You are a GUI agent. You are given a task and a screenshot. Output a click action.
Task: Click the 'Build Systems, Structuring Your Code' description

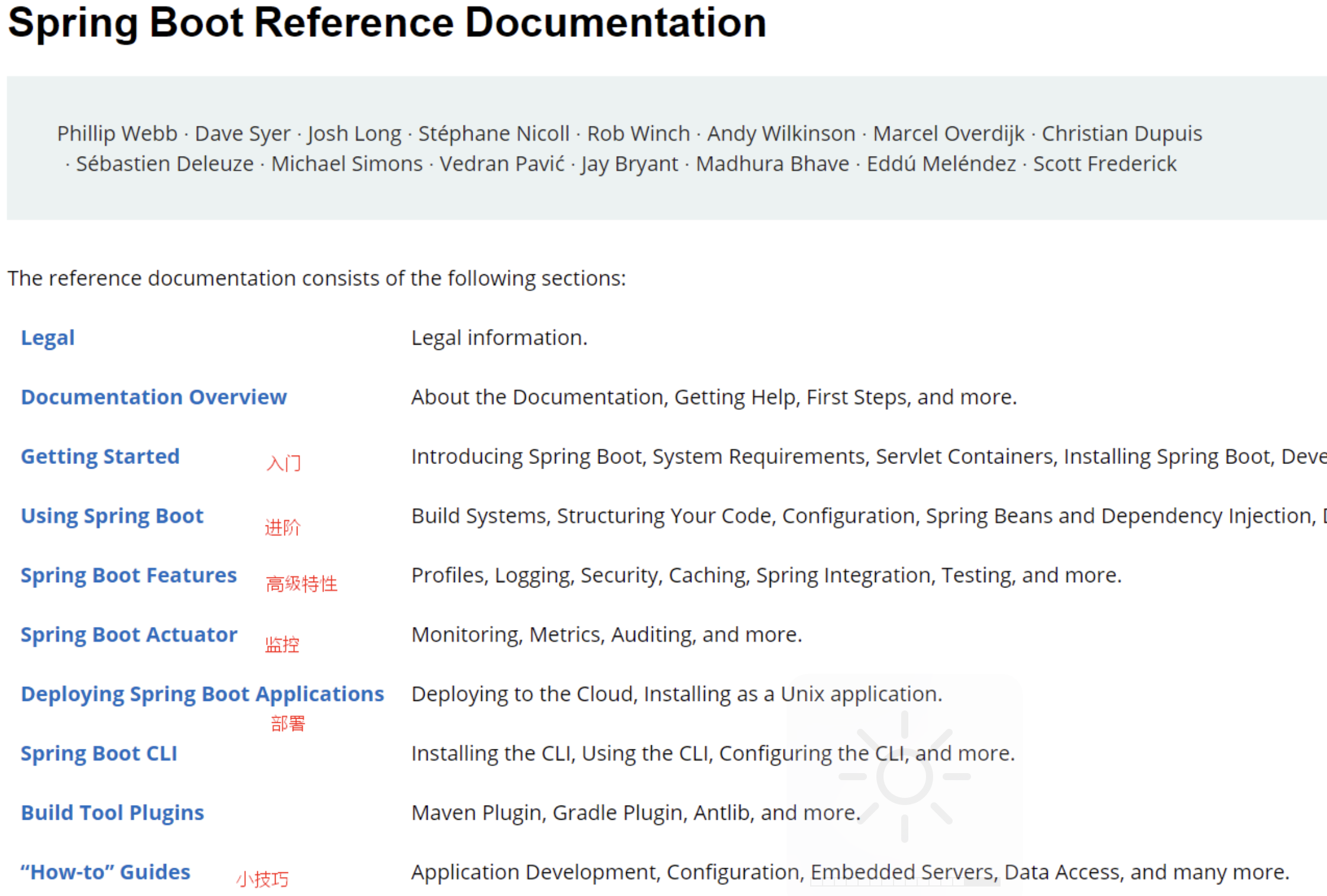click(x=869, y=517)
